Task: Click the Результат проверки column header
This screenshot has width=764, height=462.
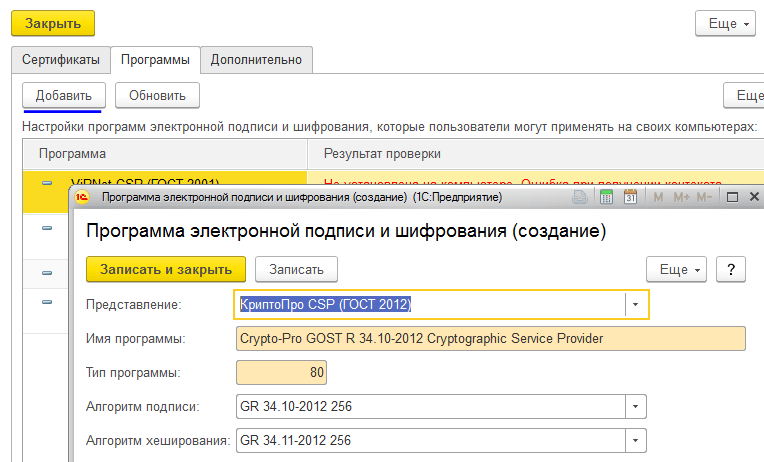Action: tap(536, 154)
